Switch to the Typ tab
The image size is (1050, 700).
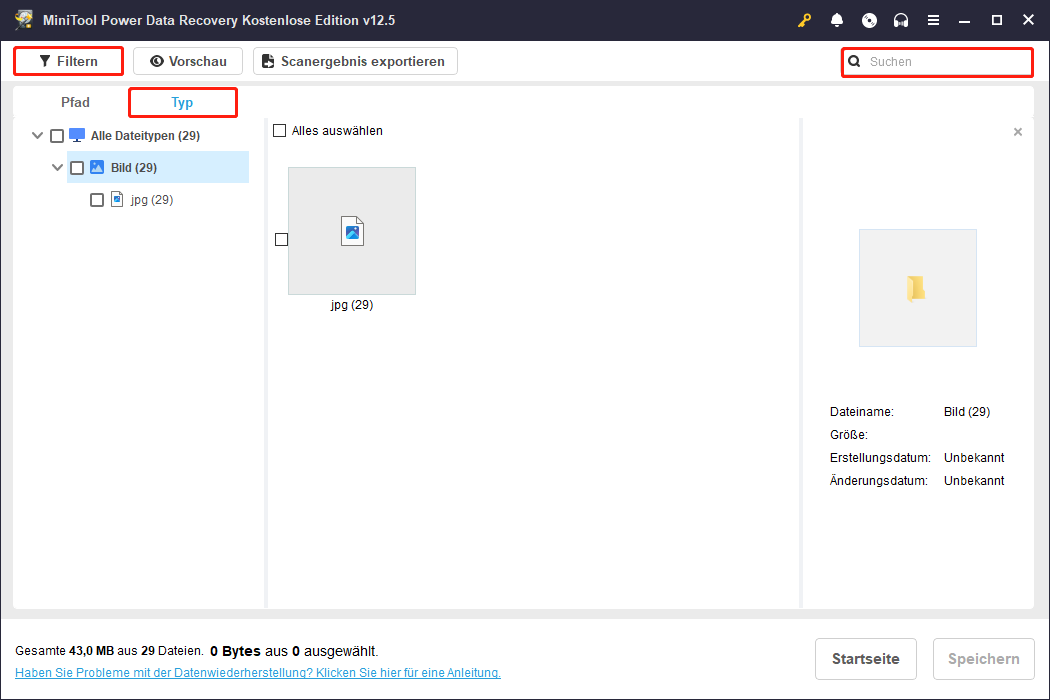(182, 102)
